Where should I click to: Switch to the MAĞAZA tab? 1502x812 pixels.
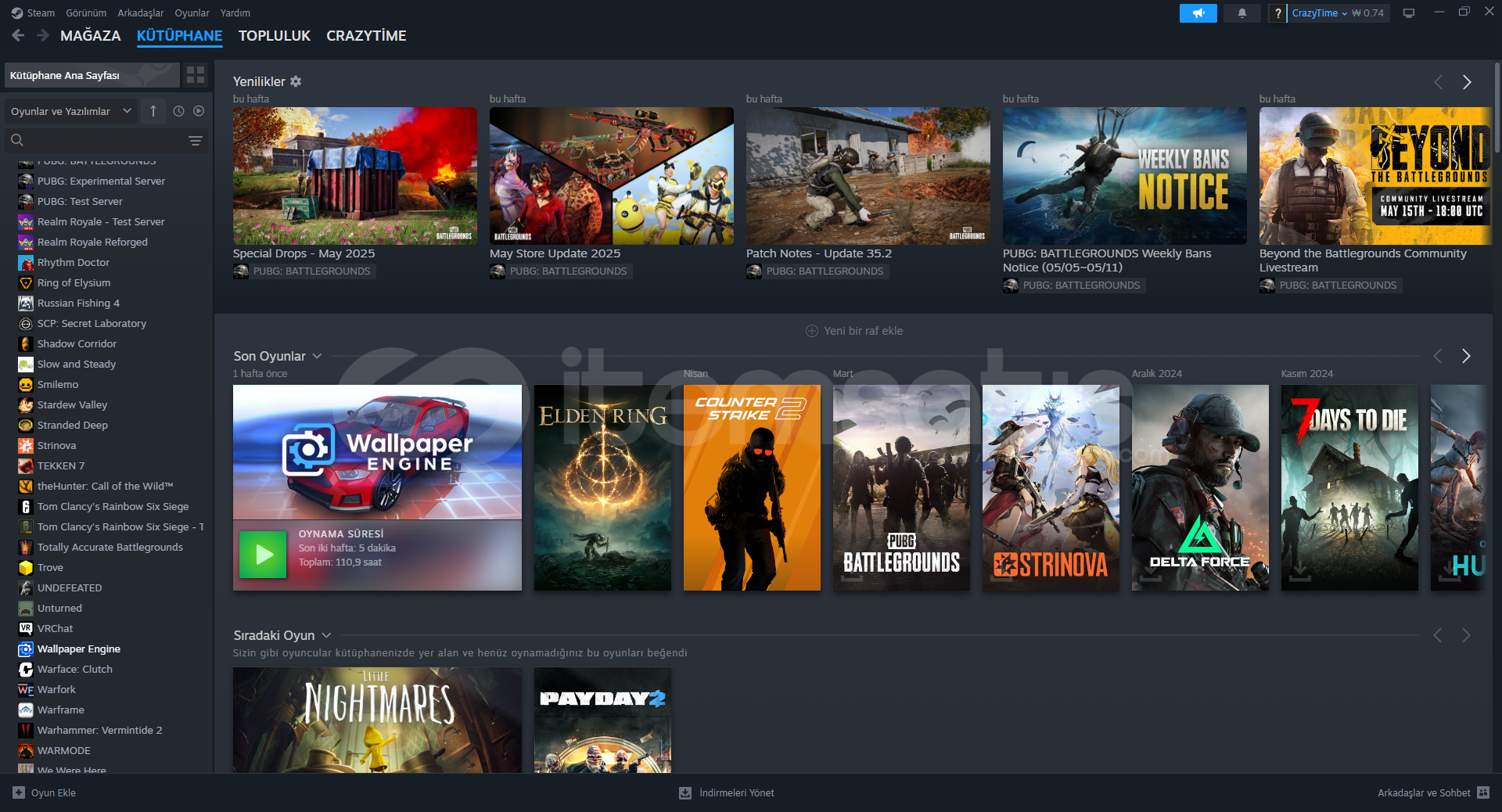point(91,36)
